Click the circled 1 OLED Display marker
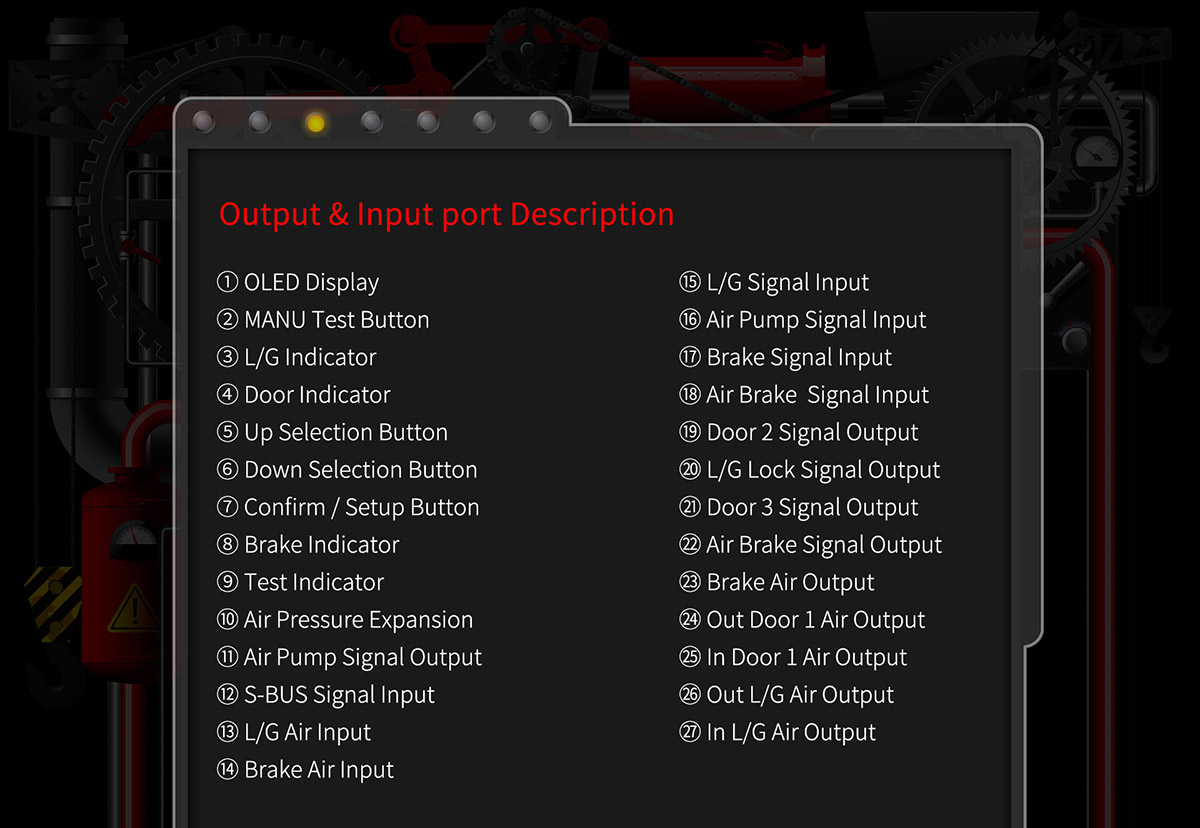Image resolution: width=1200 pixels, height=828 pixels. pos(227,282)
